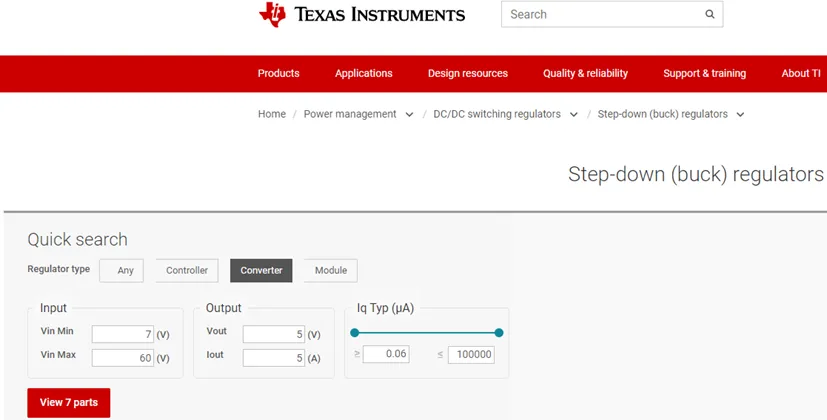Image resolution: width=827 pixels, height=420 pixels.
Task: Expand the Power management breadcrumb chevron
Action: click(x=409, y=114)
